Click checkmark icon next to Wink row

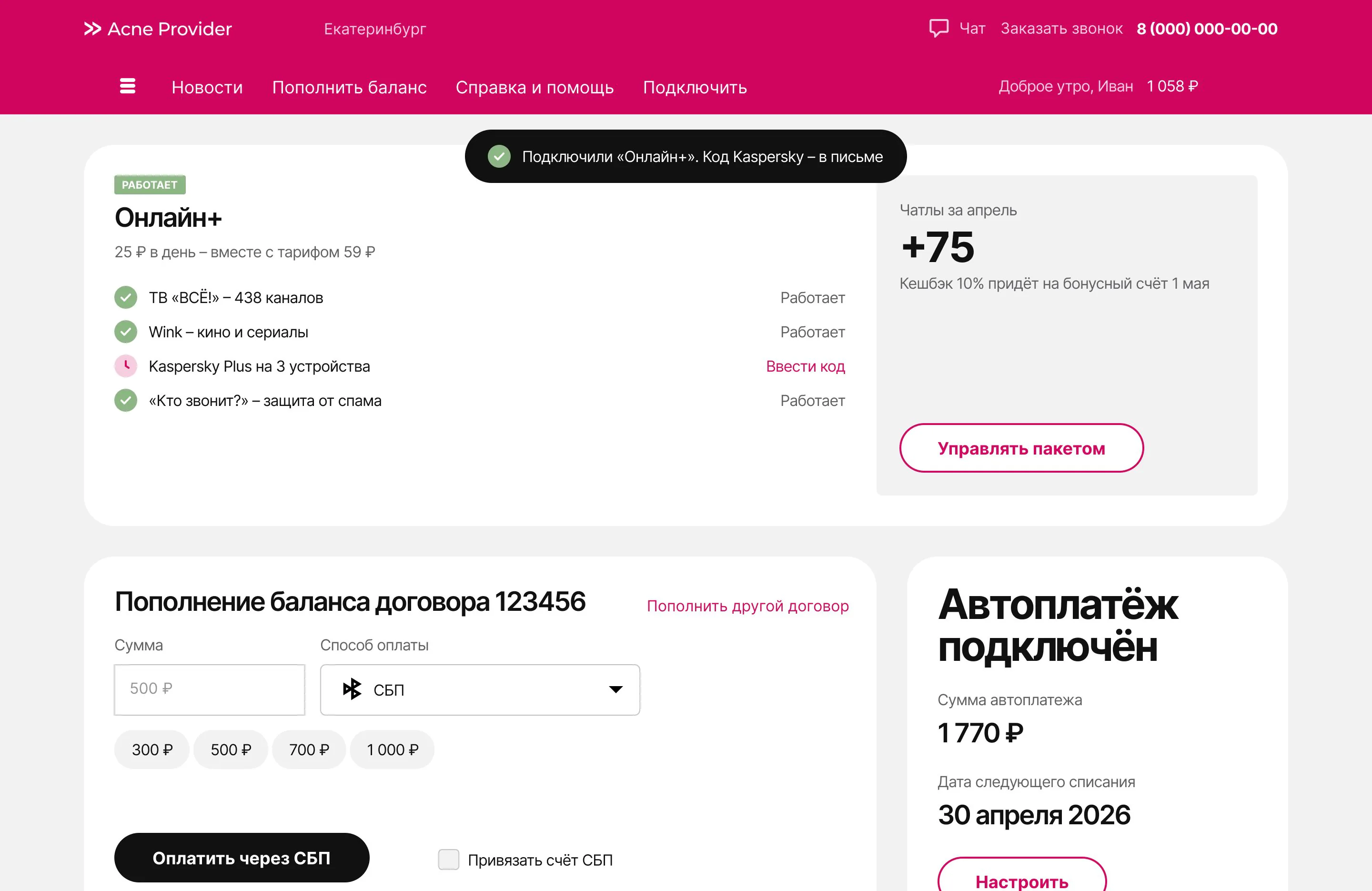click(x=126, y=332)
